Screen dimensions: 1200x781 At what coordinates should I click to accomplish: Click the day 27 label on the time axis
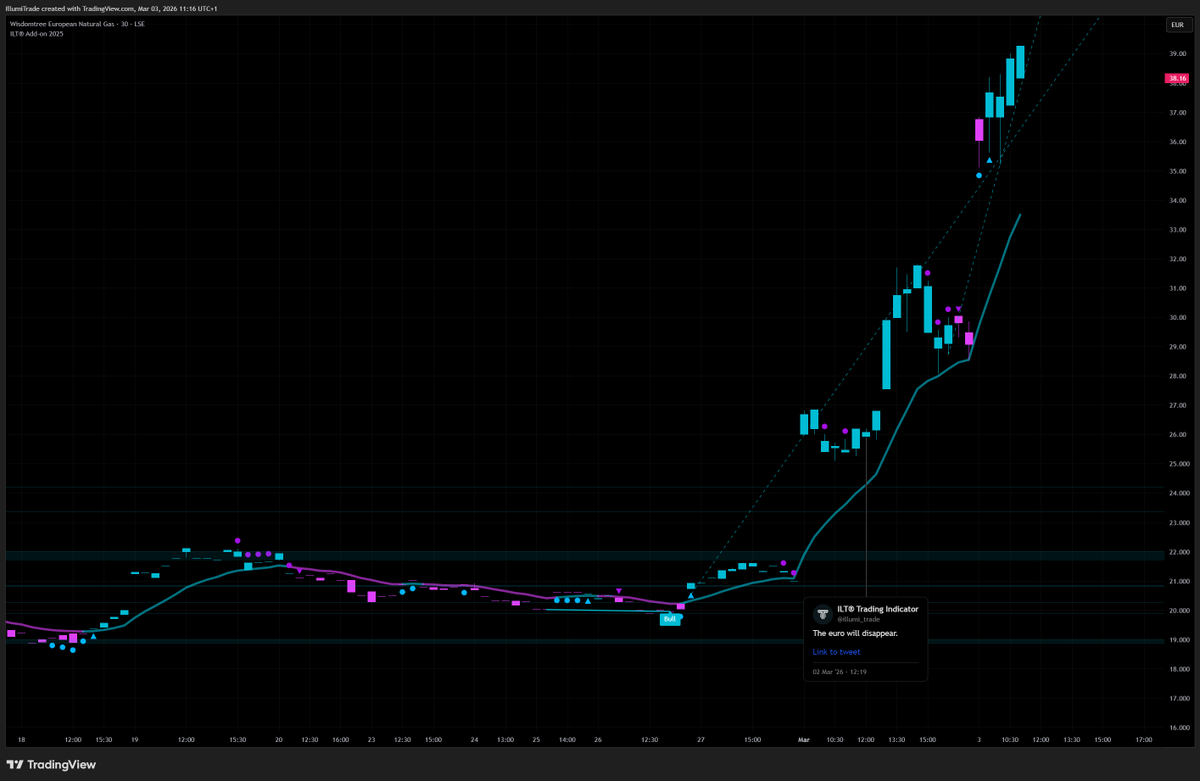pos(701,740)
